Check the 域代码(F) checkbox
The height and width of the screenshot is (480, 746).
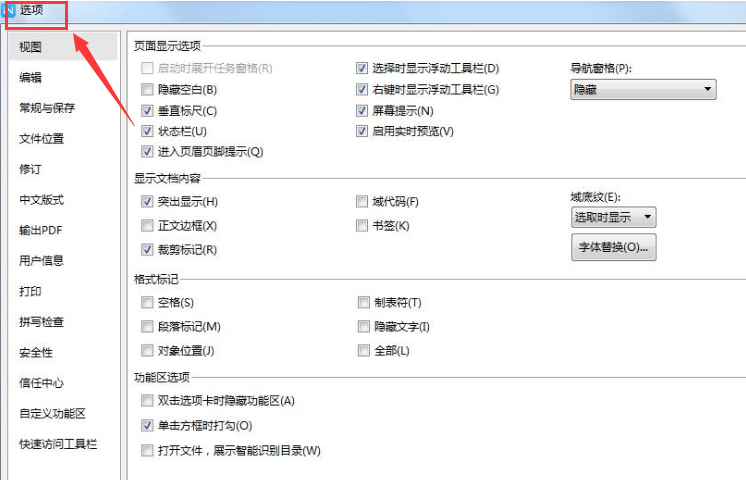click(x=362, y=201)
